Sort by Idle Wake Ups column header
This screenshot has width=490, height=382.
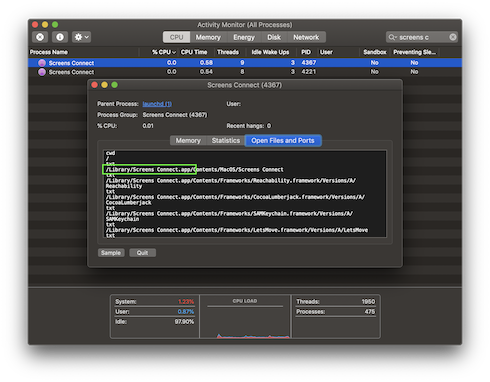pyautogui.click(x=270, y=52)
